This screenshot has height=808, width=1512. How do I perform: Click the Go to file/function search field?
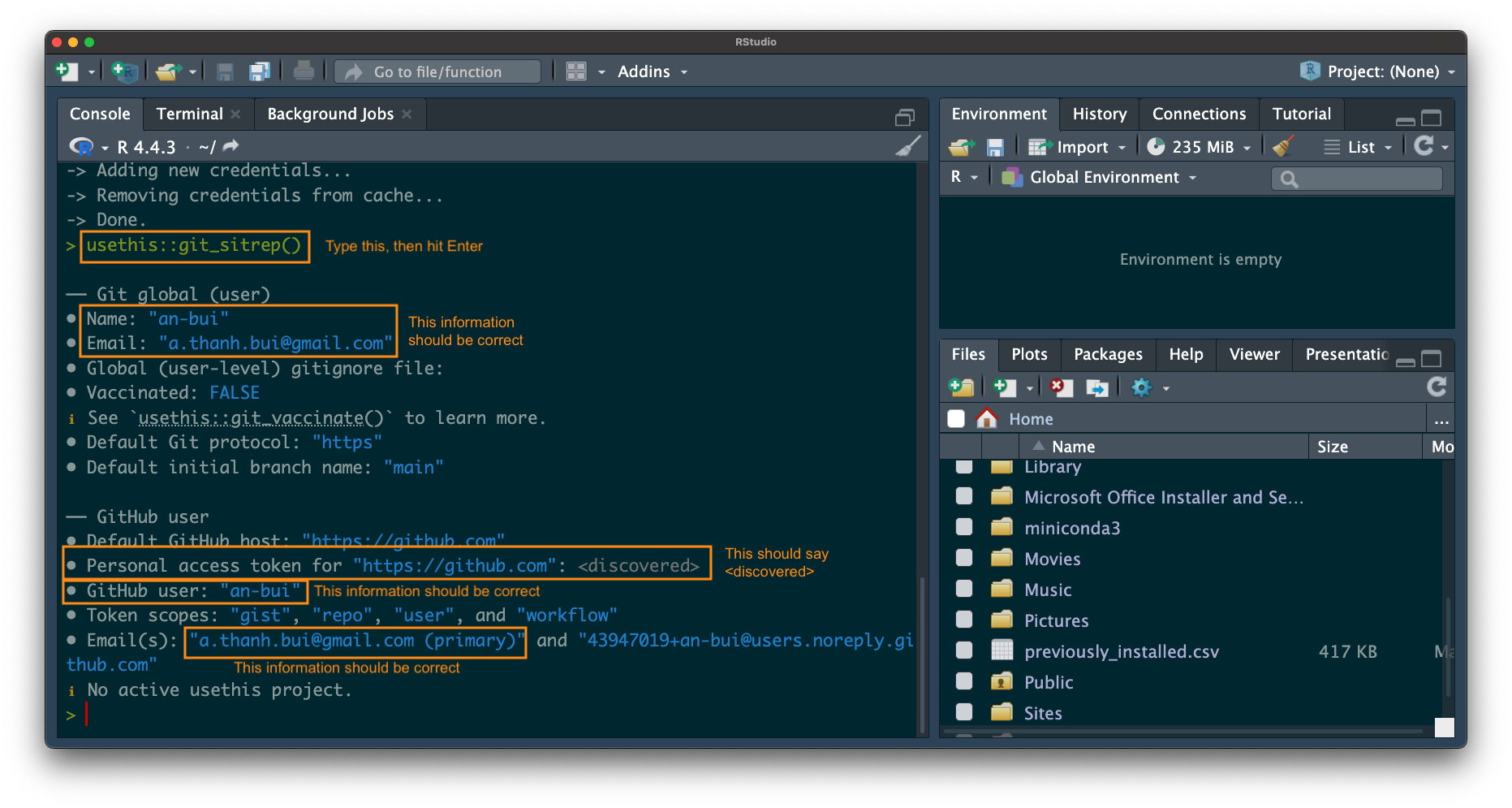437,71
